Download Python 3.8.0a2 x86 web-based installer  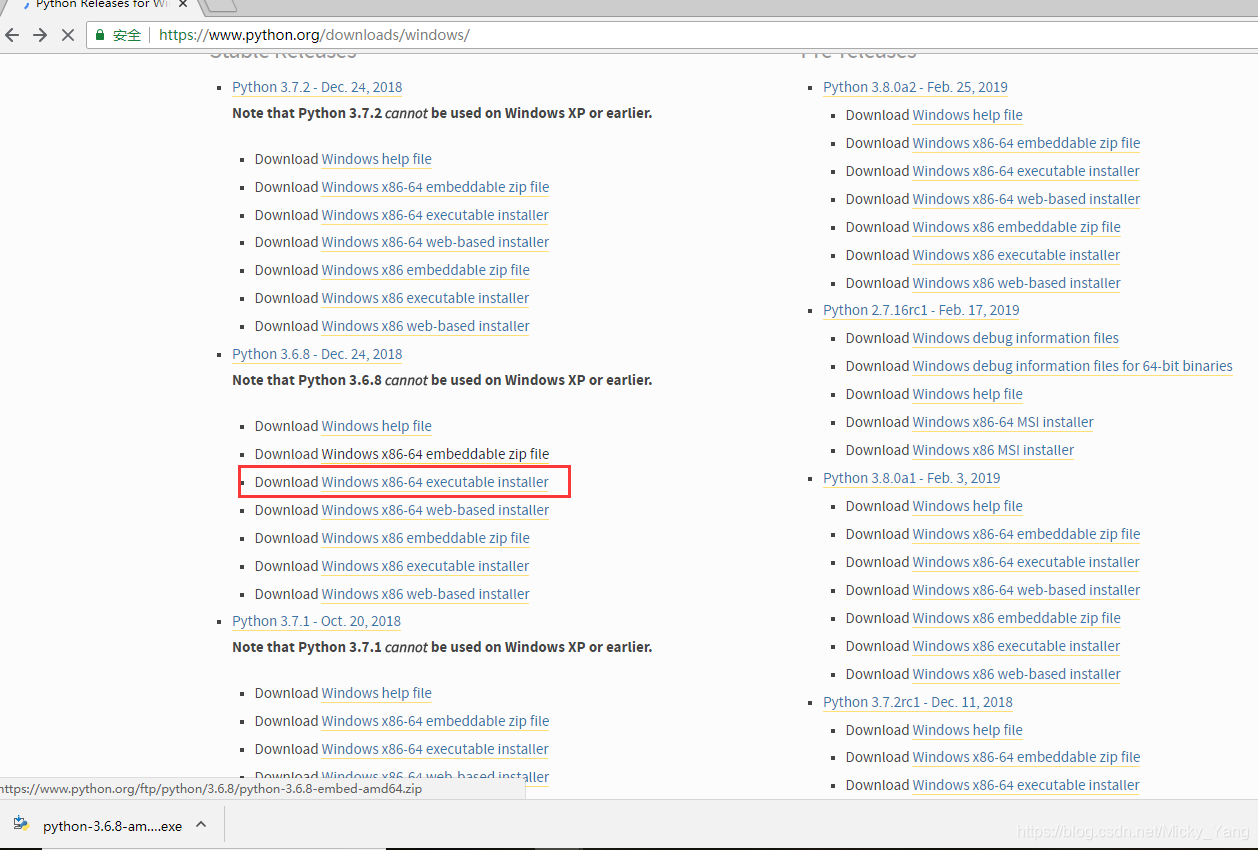(1016, 283)
